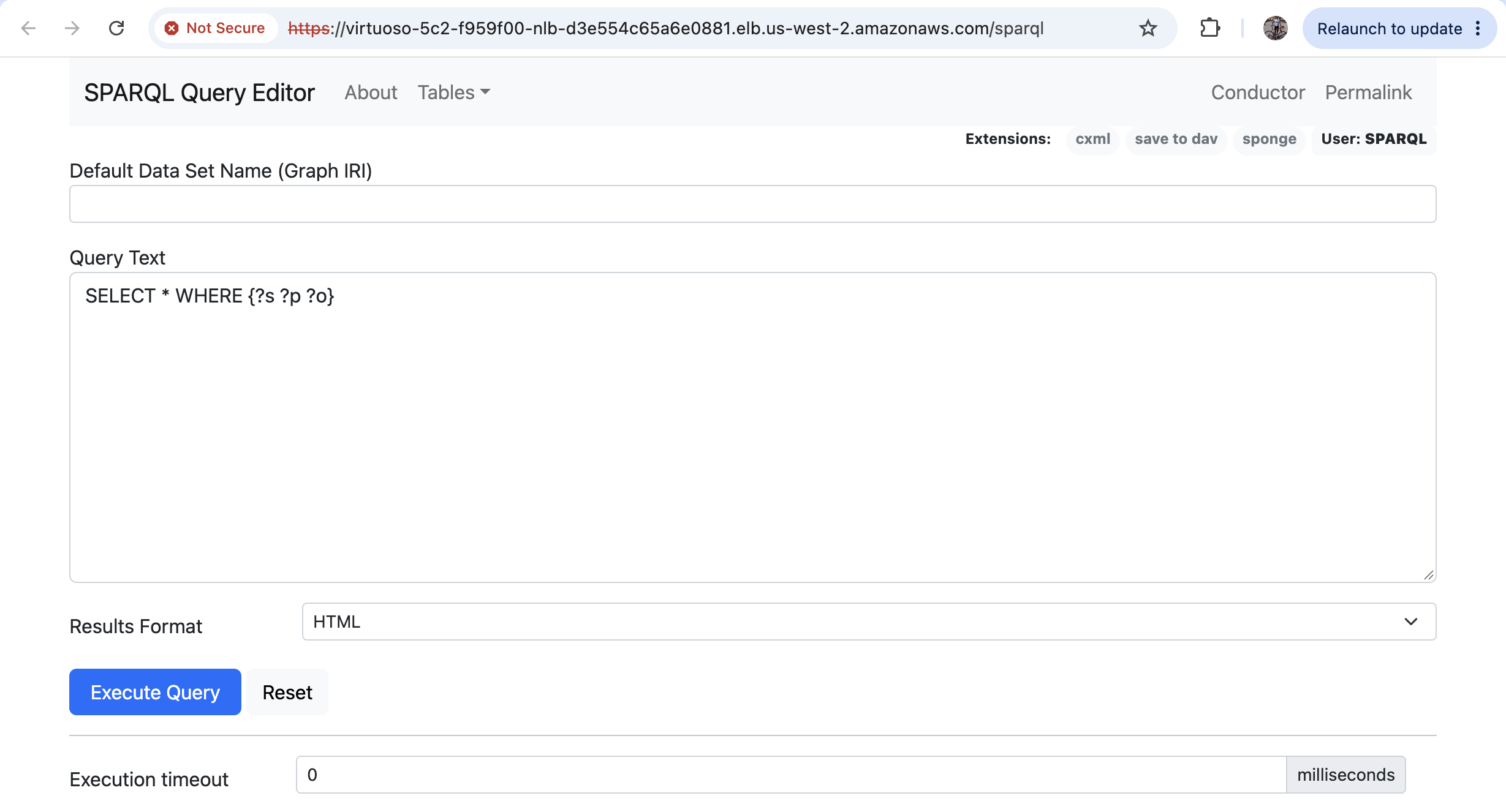Click the User: SPARQL badge

click(1374, 139)
